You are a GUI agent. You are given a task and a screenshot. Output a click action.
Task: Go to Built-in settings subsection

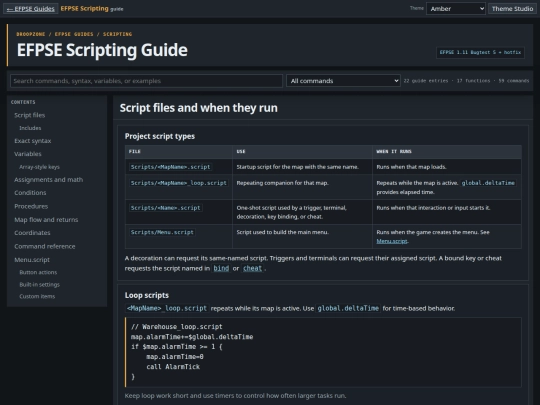39,284
